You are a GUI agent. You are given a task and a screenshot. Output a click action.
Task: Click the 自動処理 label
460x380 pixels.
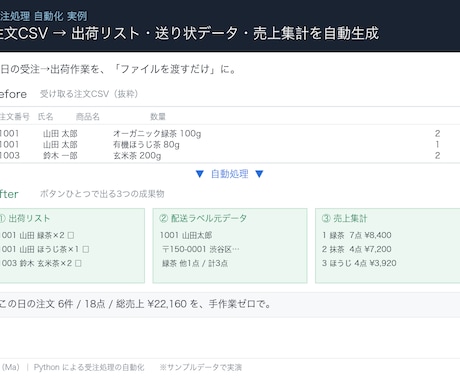pos(230,174)
